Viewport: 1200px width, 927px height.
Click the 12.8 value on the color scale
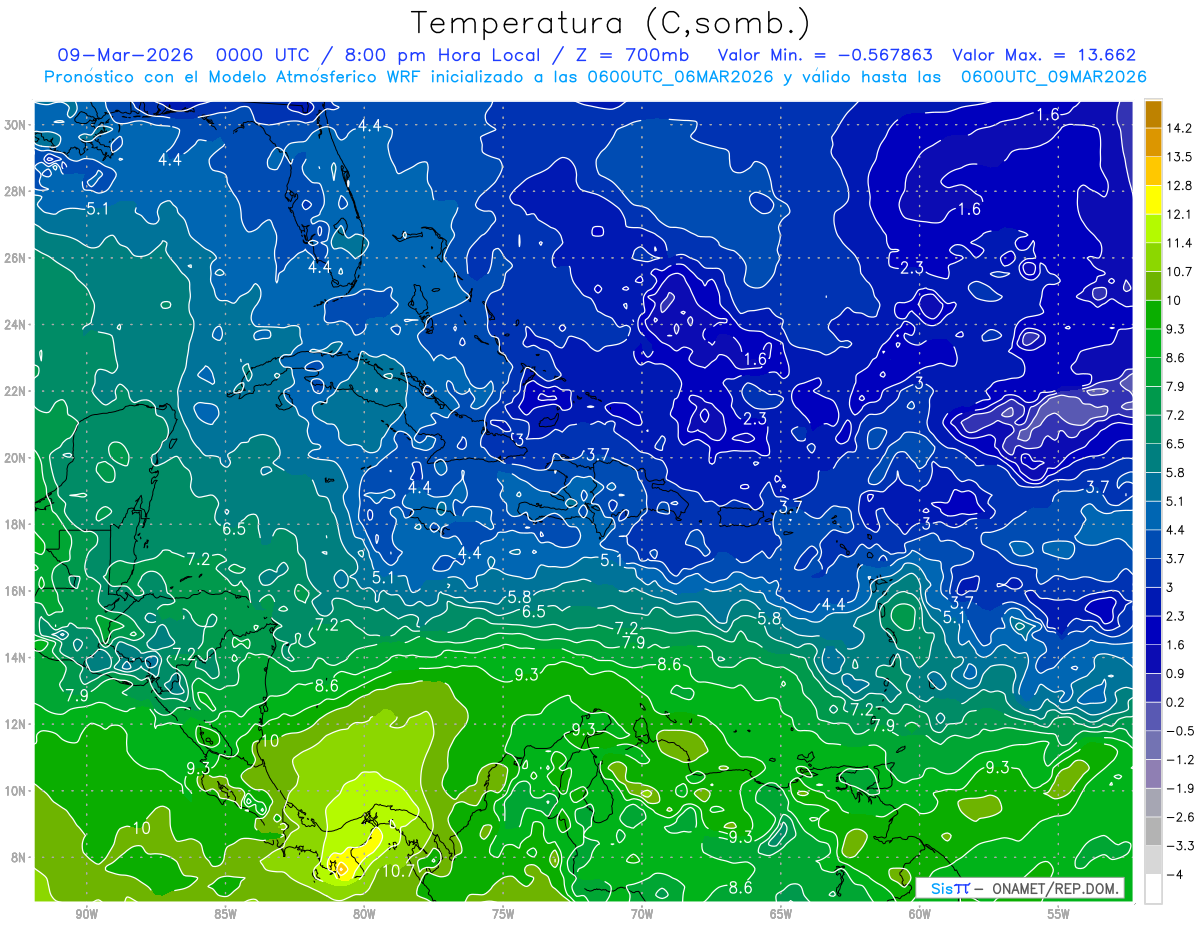[x=1180, y=186]
